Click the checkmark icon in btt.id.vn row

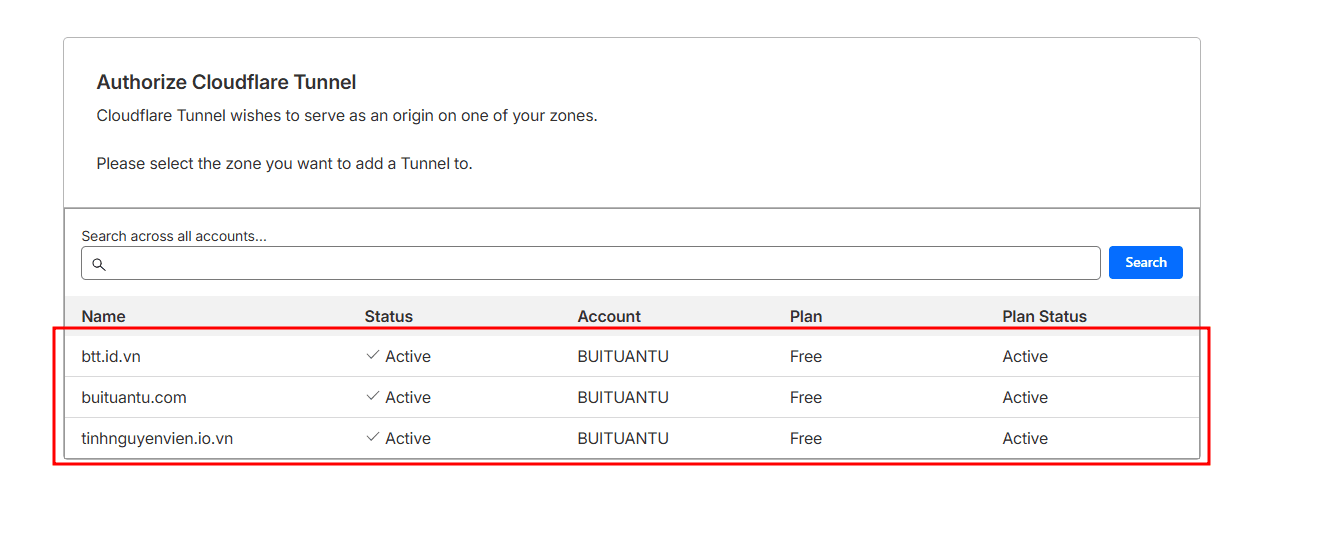tap(373, 356)
